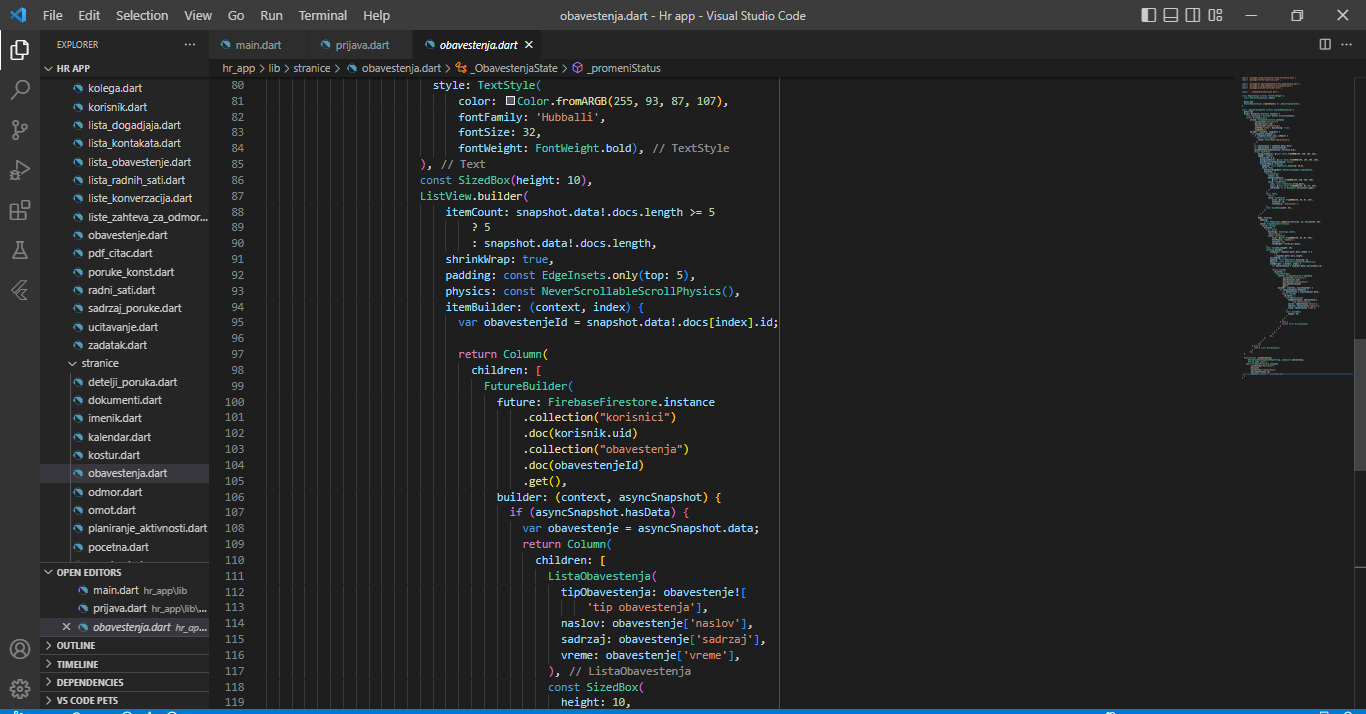Open the Source Control view
Screen dimensions: 1366x714
point(19,130)
